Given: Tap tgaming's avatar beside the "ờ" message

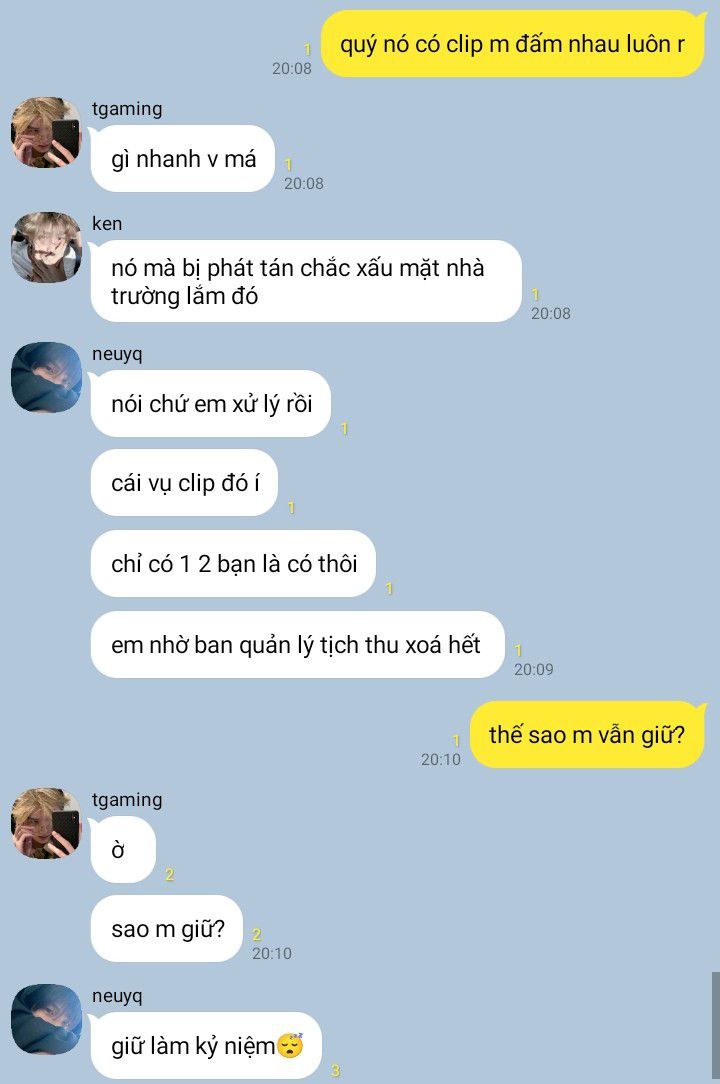Looking at the screenshot, I should coord(46,823).
